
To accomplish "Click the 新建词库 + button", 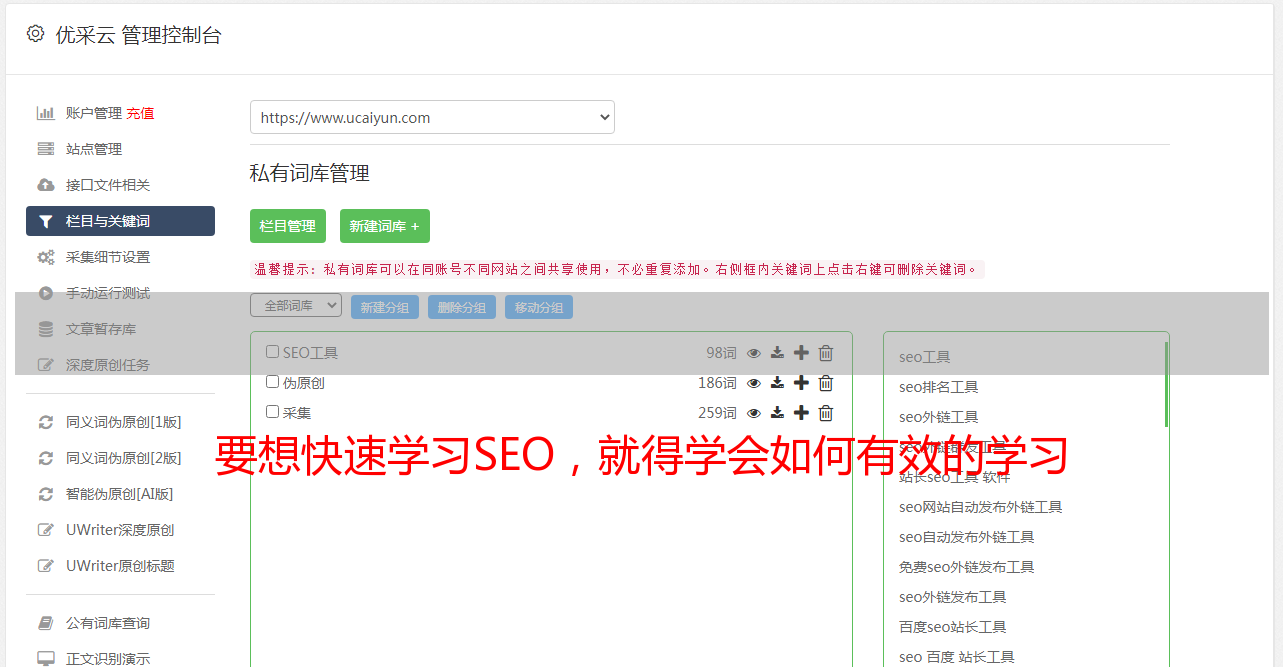I will 385,226.
